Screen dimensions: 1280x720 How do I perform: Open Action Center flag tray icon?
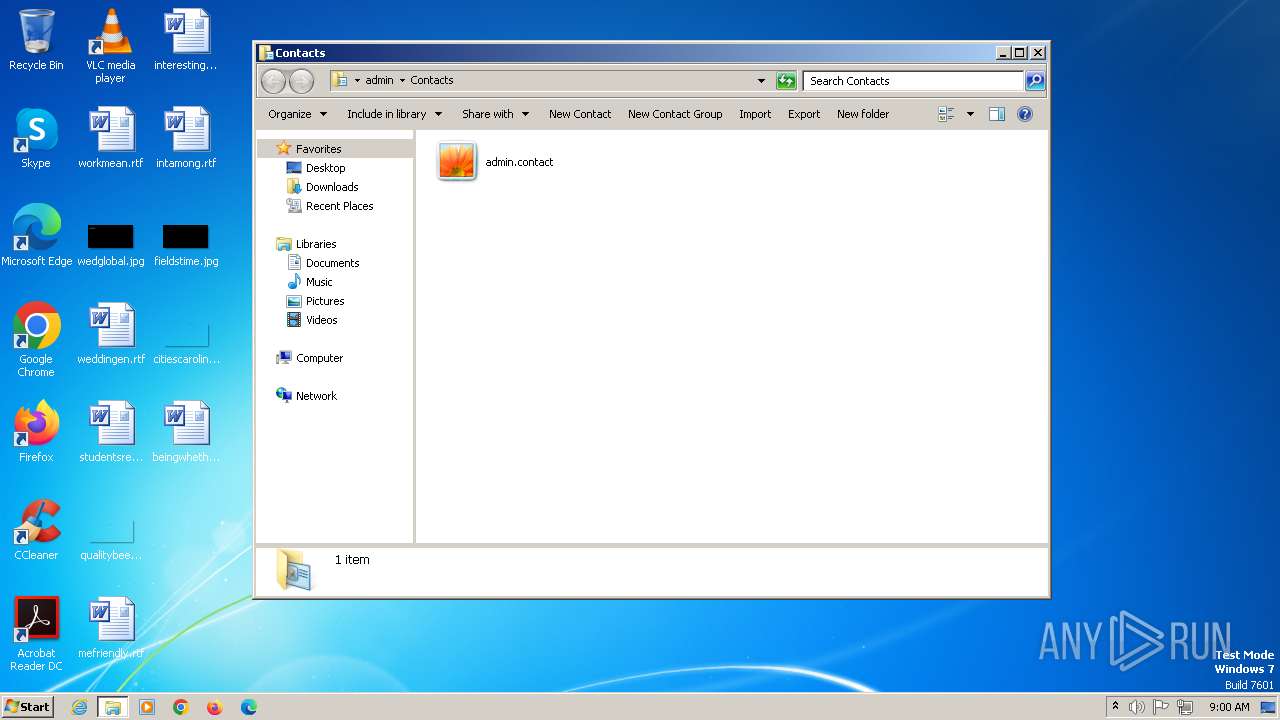1161,707
